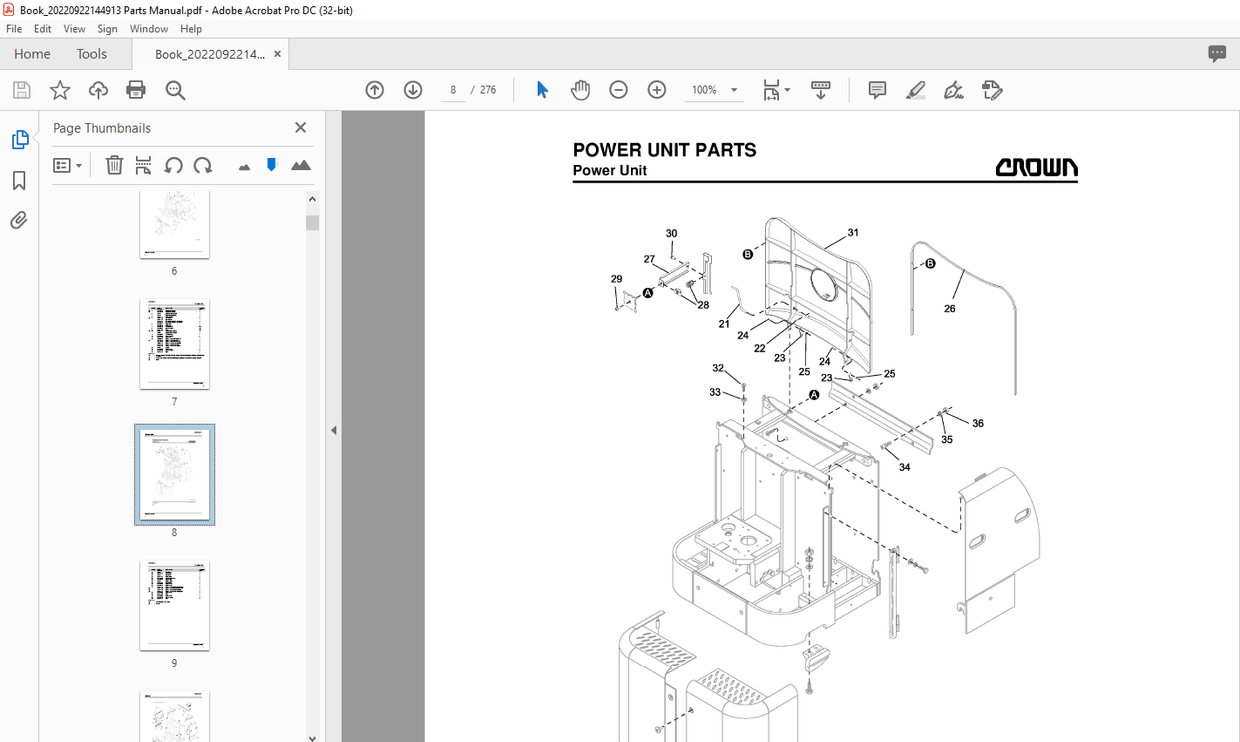Switch to the Tools tab

(x=91, y=53)
